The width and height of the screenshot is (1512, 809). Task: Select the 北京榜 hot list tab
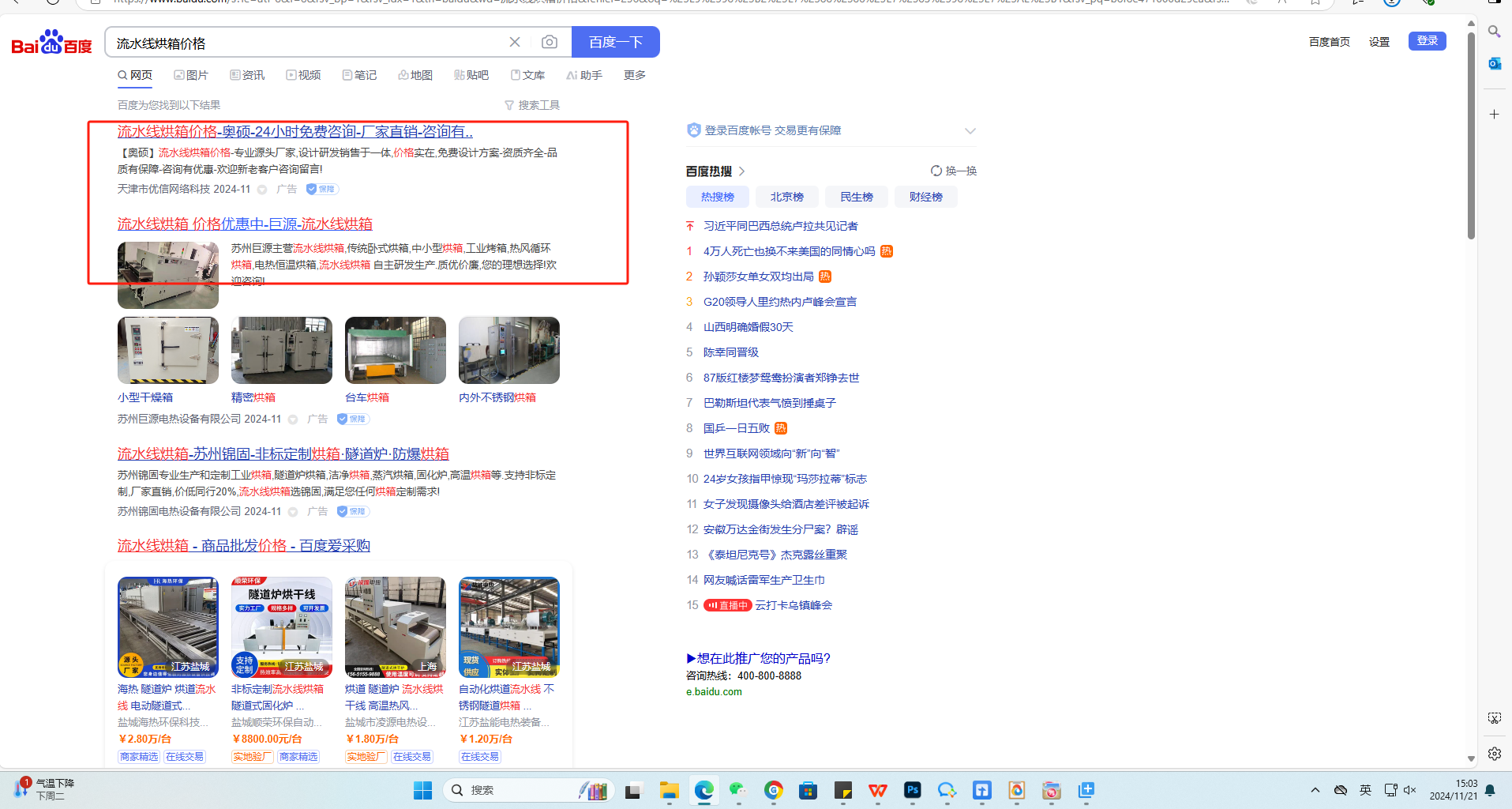tap(786, 197)
